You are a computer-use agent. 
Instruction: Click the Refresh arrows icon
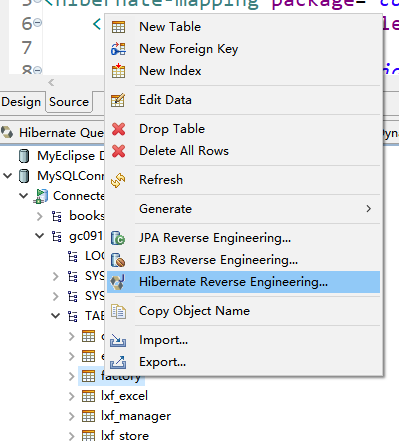118,180
